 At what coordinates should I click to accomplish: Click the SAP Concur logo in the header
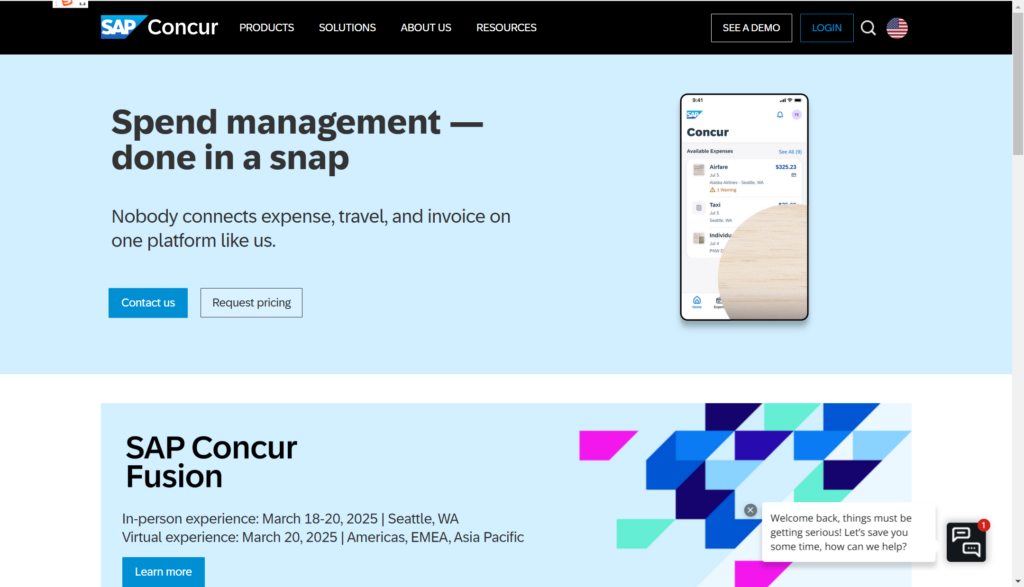(159, 27)
